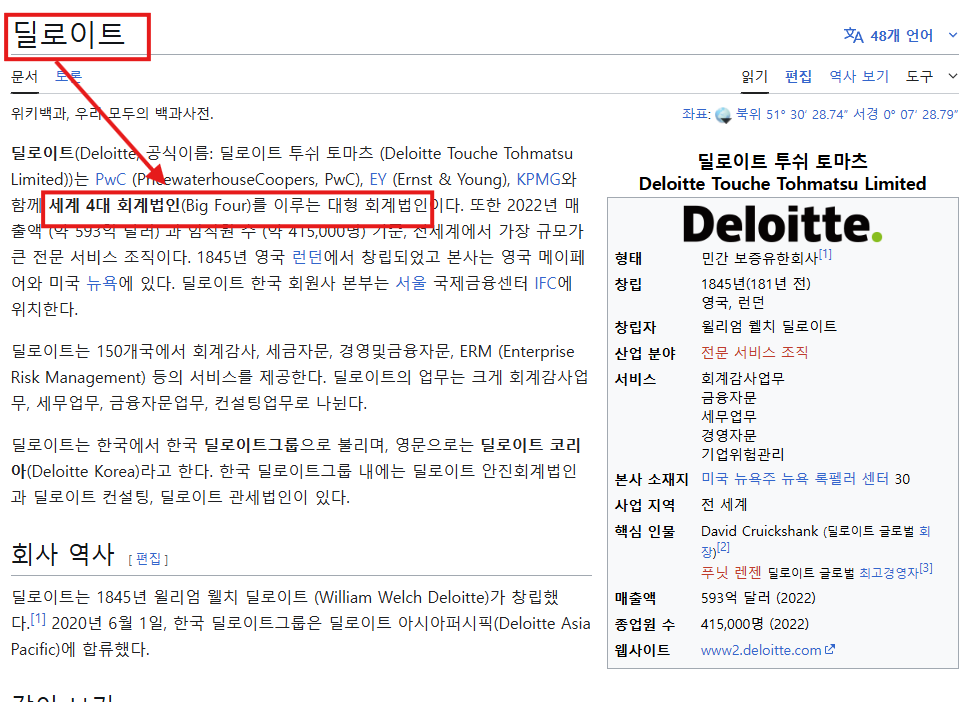The width and height of the screenshot is (968, 702).
Task: Click the 593억 달러 (2022) revenue value
Action: [x=758, y=598]
